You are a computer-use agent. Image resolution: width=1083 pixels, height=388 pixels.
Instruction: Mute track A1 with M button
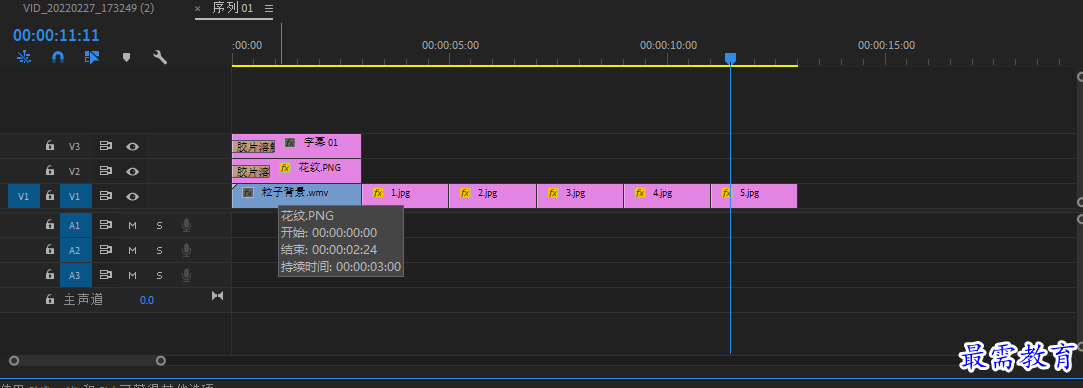[x=133, y=225]
